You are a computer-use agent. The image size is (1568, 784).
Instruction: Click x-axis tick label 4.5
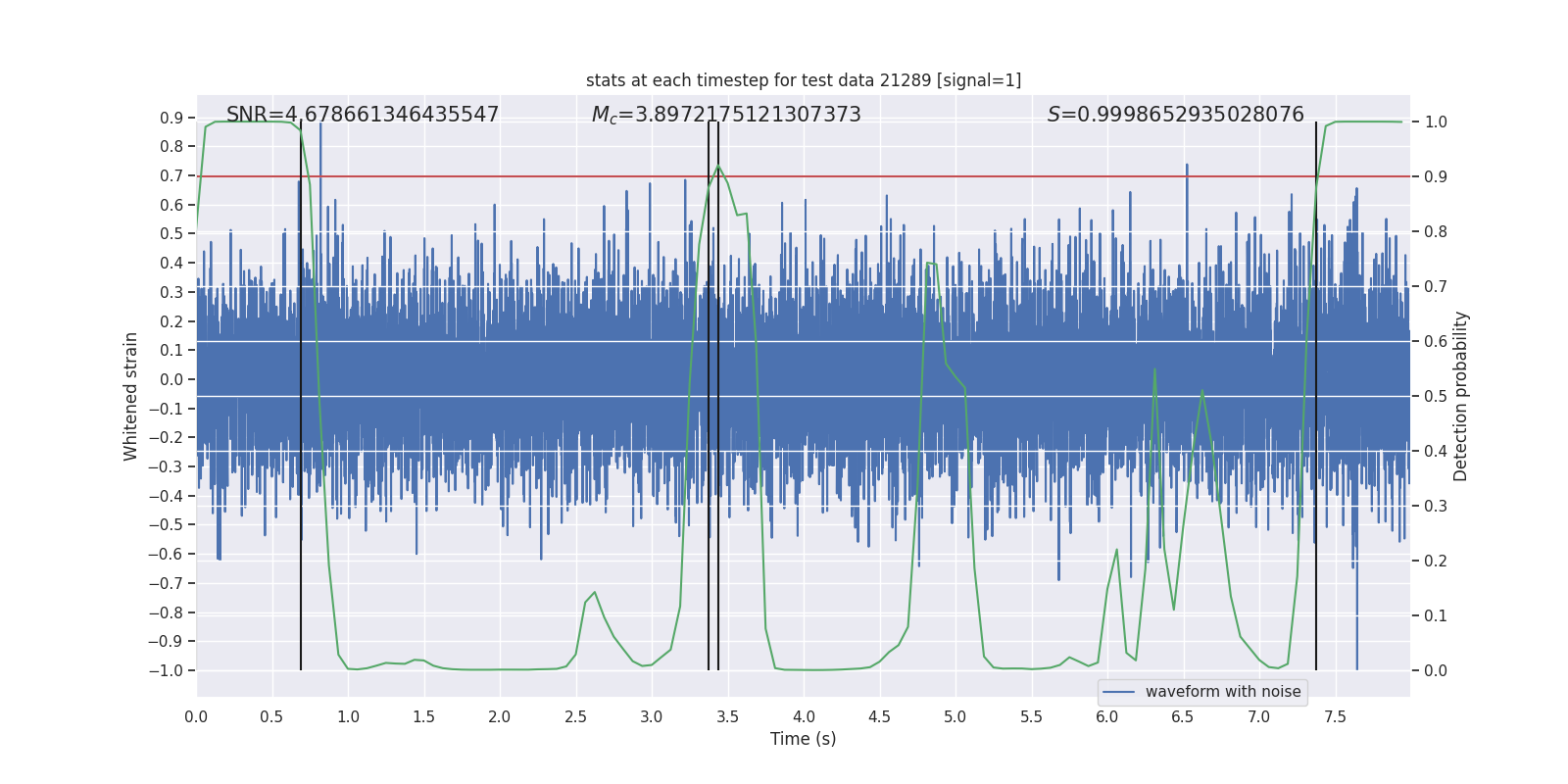pyautogui.click(x=879, y=717)
